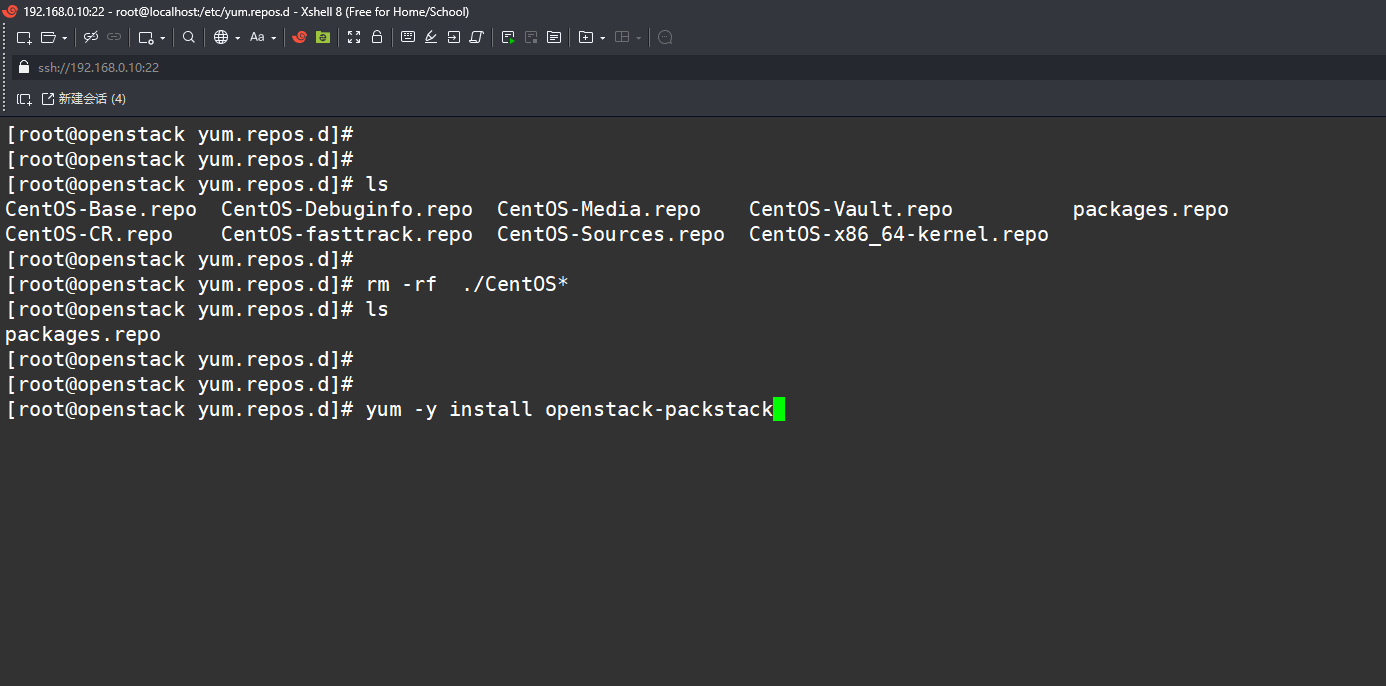
Task: Expand the Open session dropdown arrow
Action: (x=65, y=38)
